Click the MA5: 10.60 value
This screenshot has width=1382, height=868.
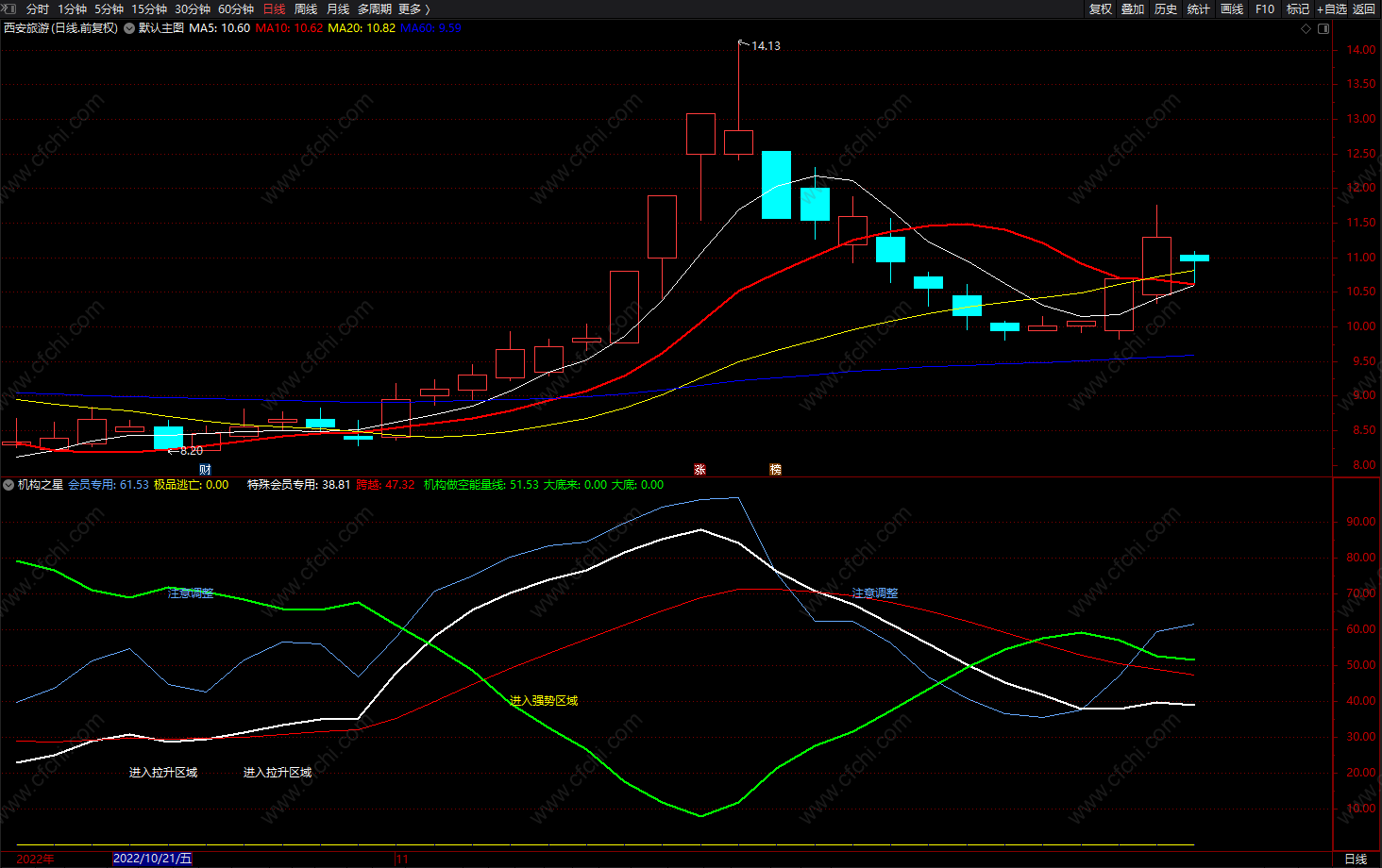[x=220, y=28]
